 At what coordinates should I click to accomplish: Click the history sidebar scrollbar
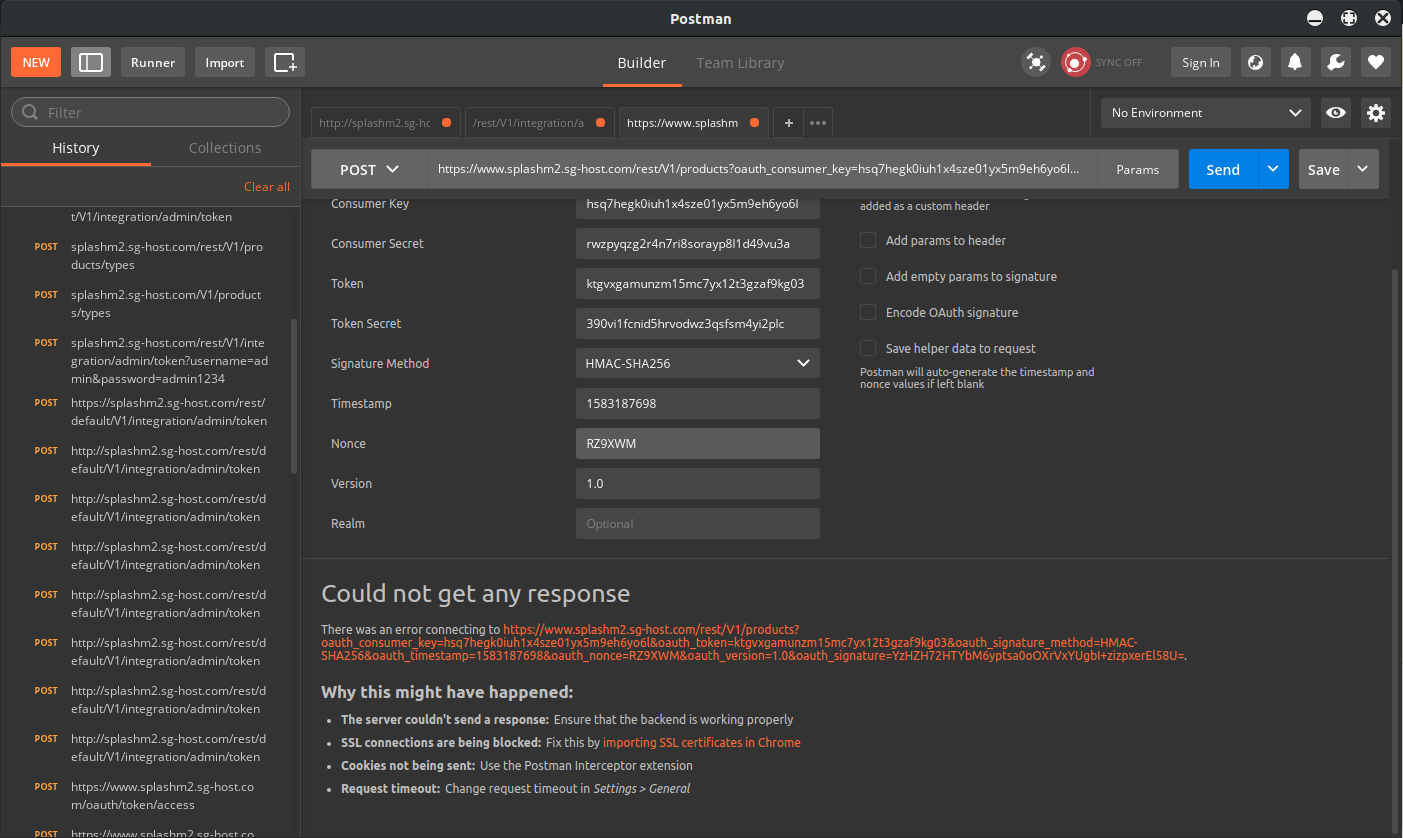pyautogui.click(x=294, y=396)
